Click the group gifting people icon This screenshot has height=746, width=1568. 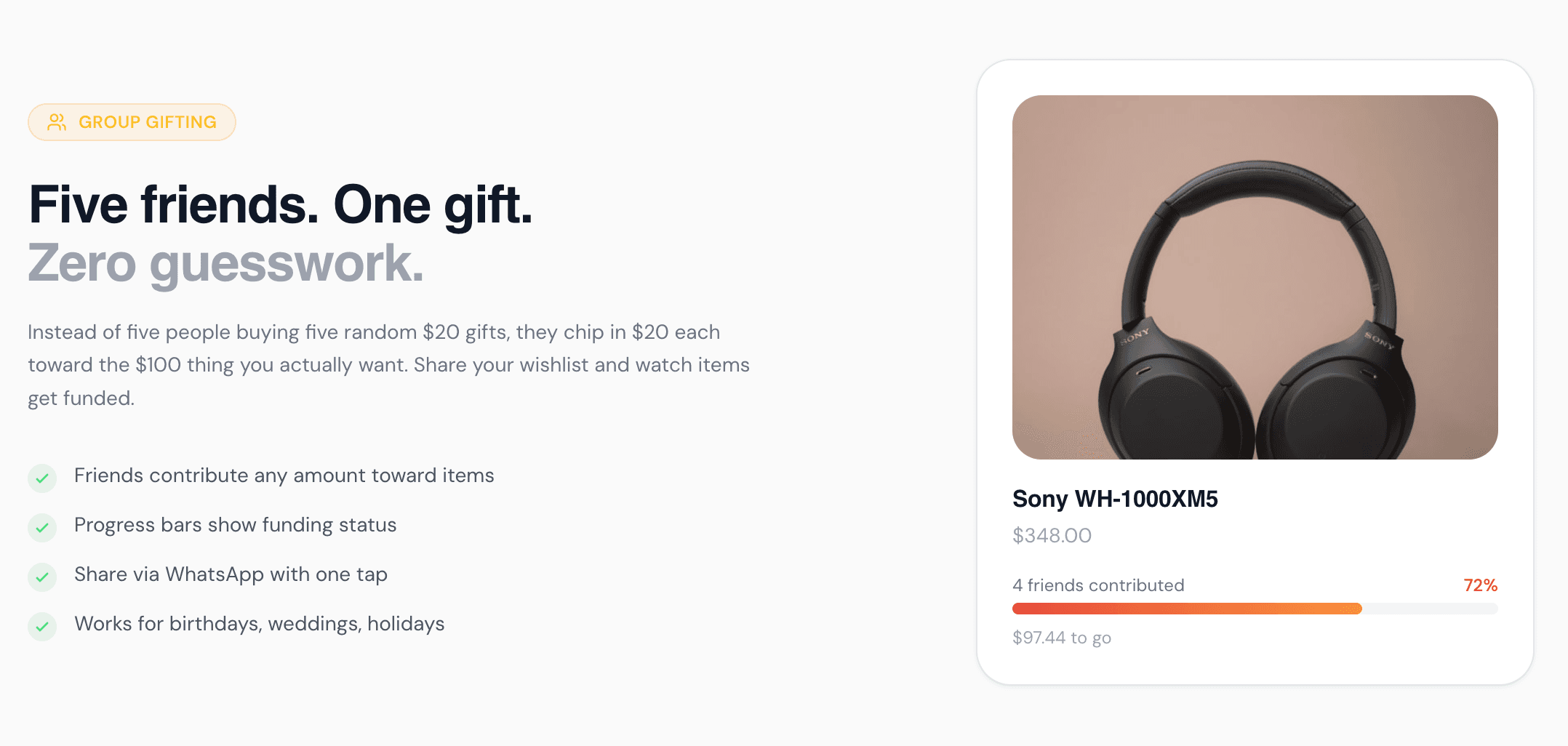pos(56,122)
